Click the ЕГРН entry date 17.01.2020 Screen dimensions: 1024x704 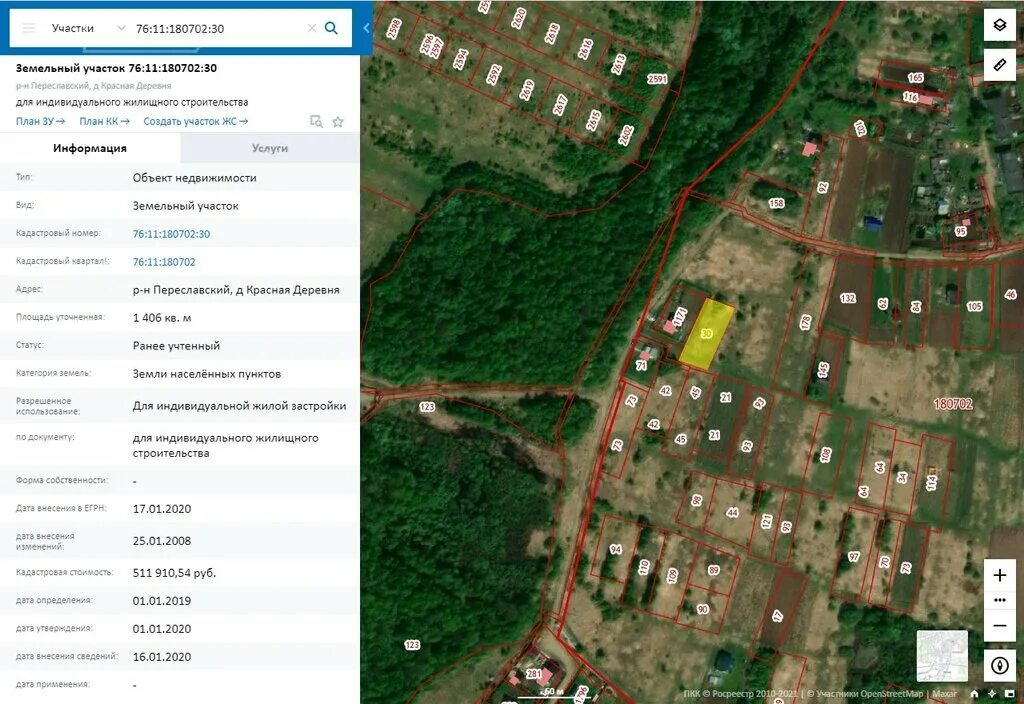(x=162, y=509)
